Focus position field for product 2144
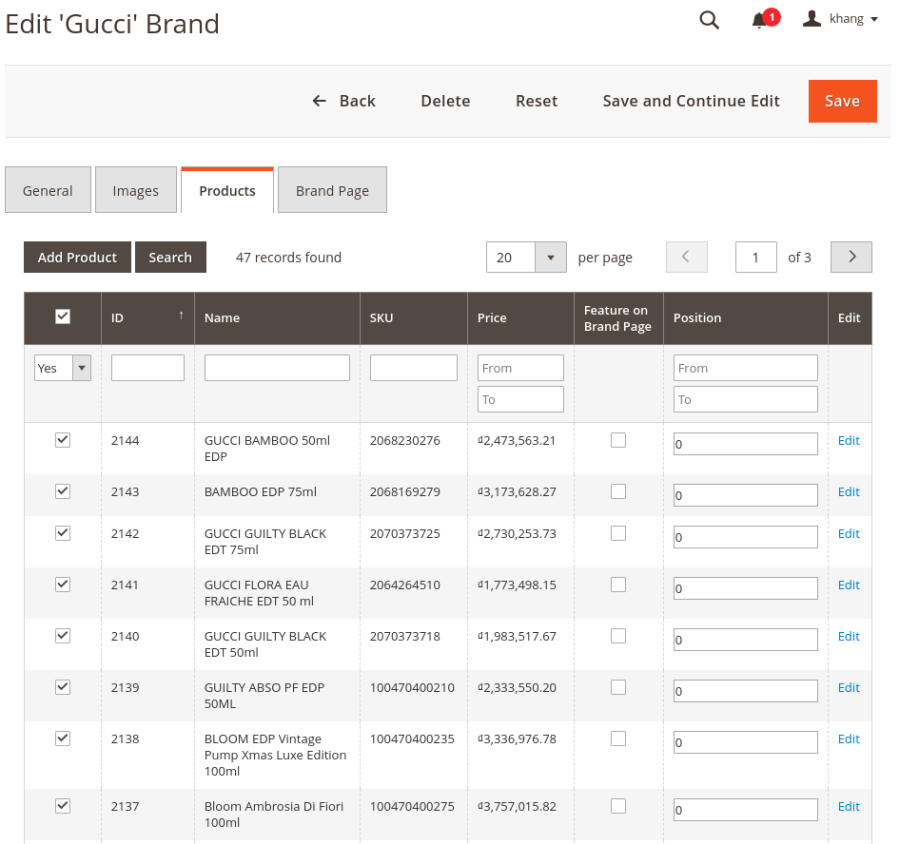Image resolution: width=900 pixels, height=844 pixels. coord(745,444)
